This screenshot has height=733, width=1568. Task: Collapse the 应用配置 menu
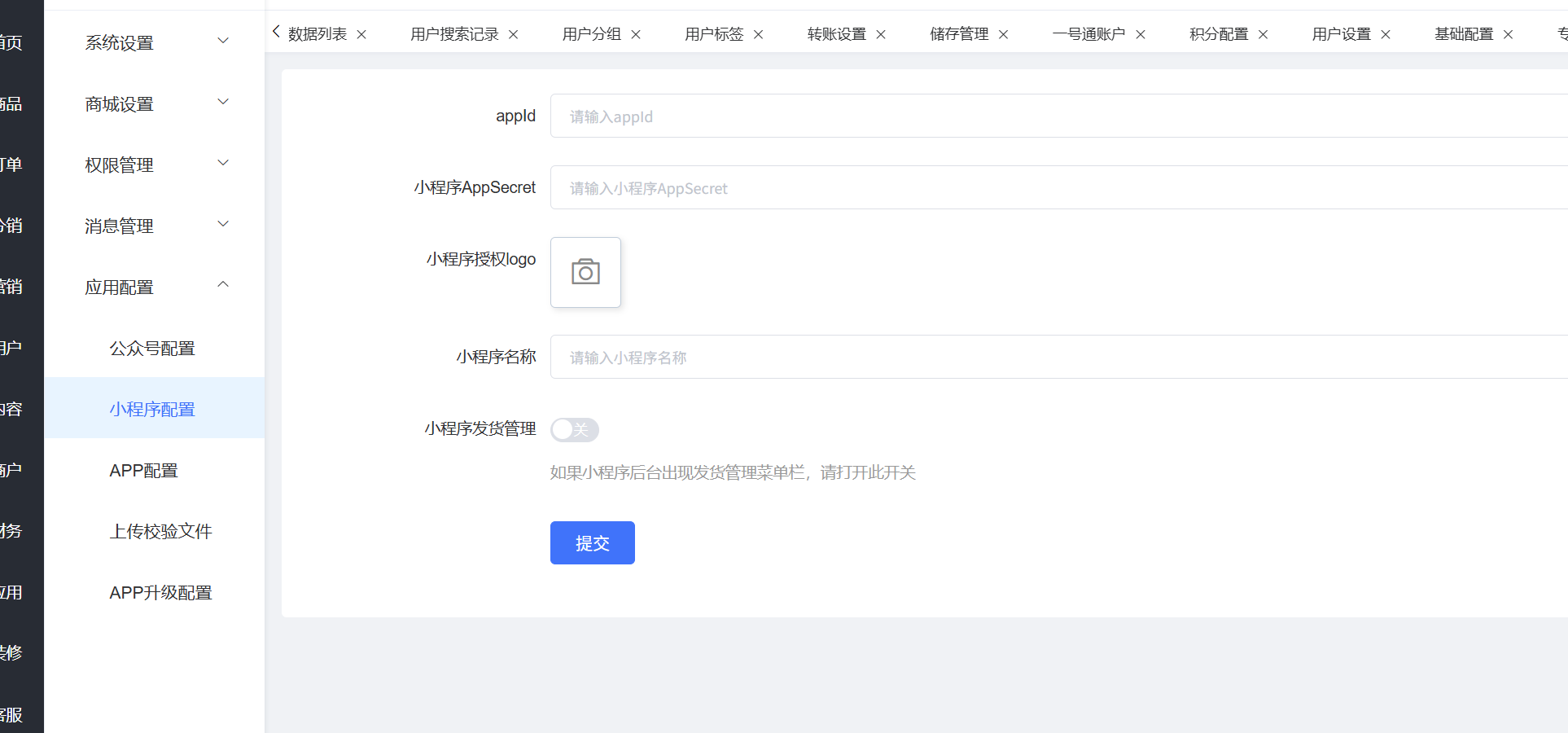[x=155, y=287]
